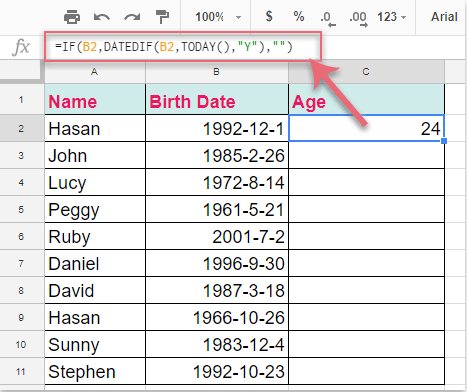The width and height of the screenshot is (467, 392).
Task: Select column A header
Action: pos(95,71)
